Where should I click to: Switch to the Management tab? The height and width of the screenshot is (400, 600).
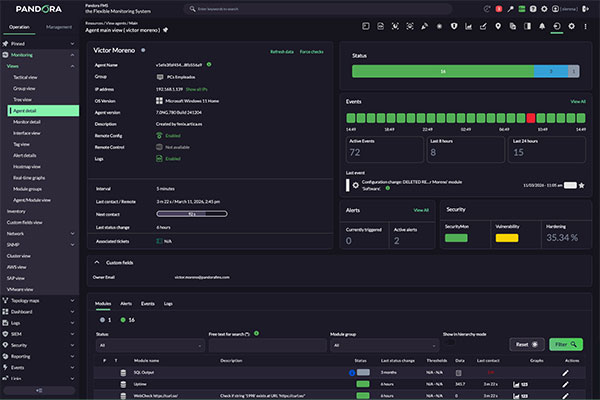59,27
